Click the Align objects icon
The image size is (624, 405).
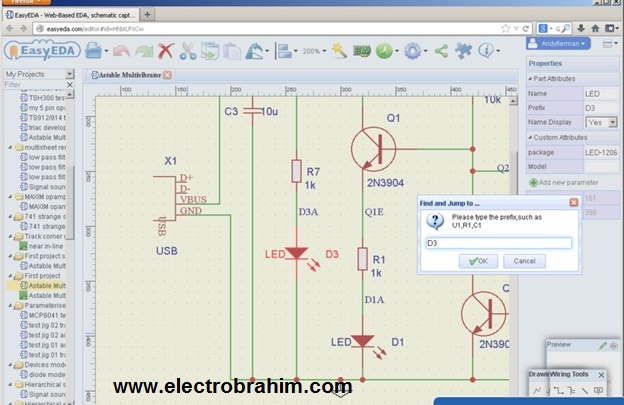284,51
